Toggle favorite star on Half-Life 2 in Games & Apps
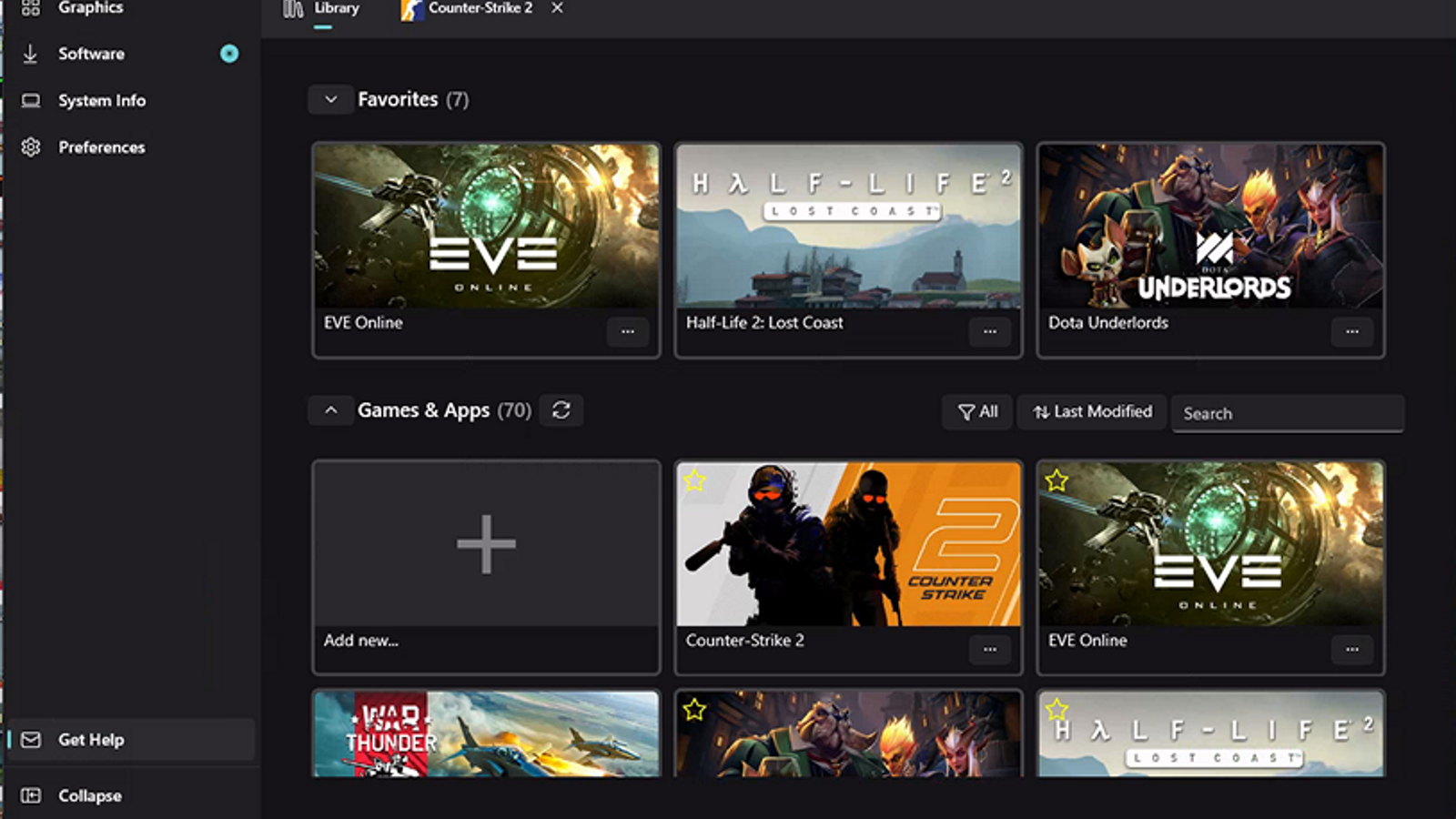The image size is (1456, 819). coord(1057,709)
